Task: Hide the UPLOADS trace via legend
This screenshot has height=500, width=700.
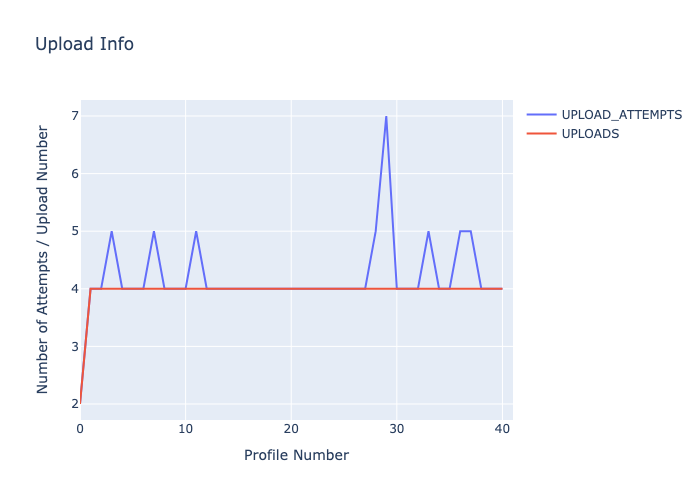Action: click(590, 134)
